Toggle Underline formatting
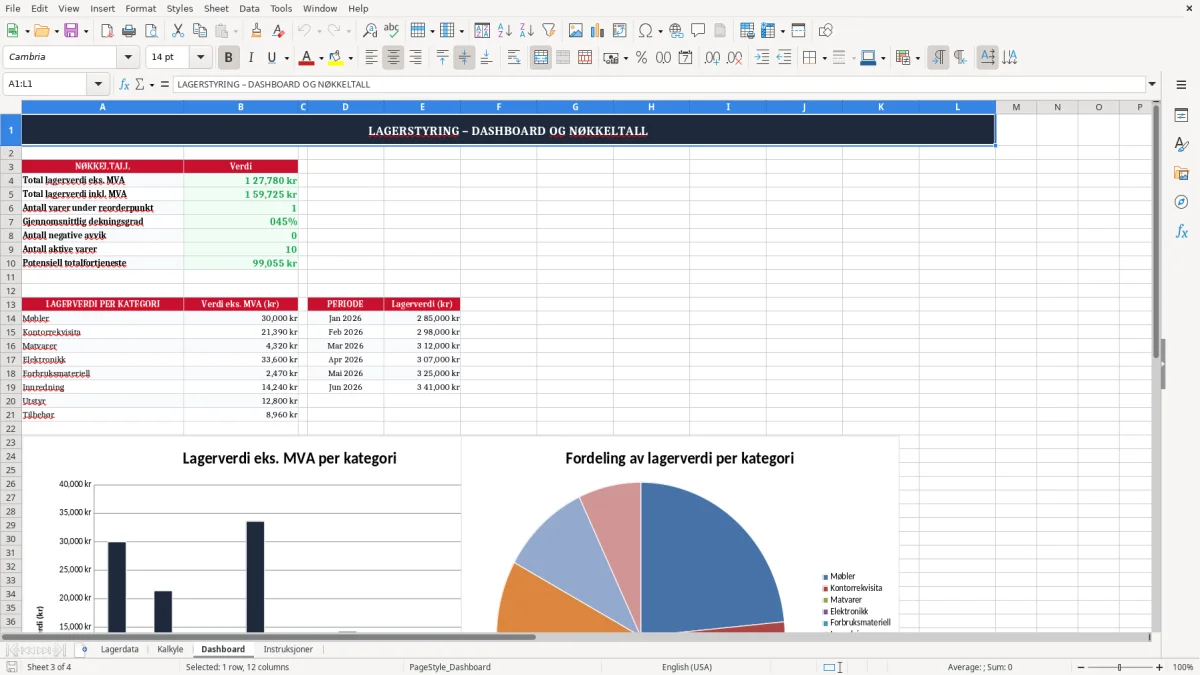Screen dimensions: 1200x675 (x=271, y=58)
